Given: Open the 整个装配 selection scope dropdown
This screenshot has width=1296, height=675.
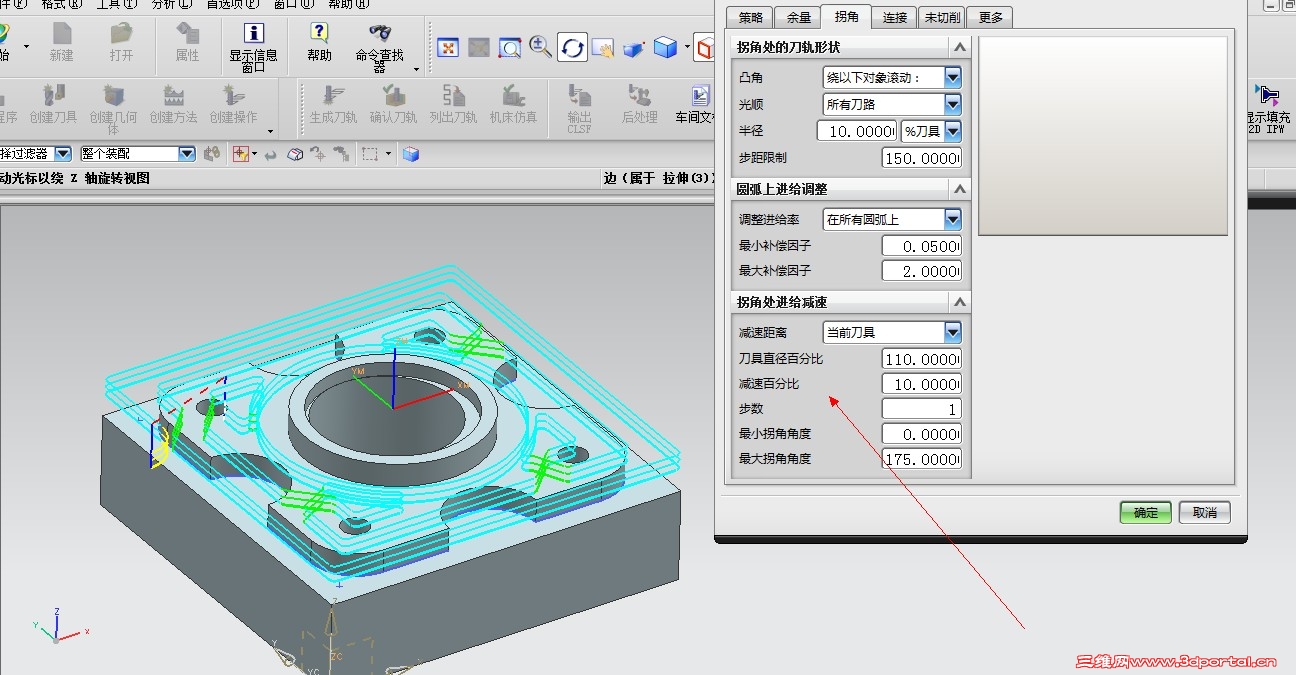Looking at the screenshot, I should [187, 154].
